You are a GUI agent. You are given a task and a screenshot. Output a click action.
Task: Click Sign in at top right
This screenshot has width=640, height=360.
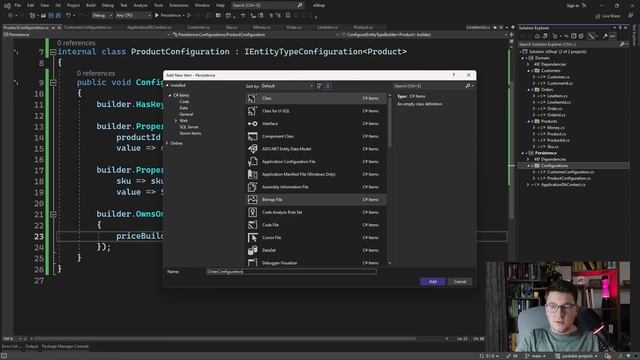click(x=573, y=6)
